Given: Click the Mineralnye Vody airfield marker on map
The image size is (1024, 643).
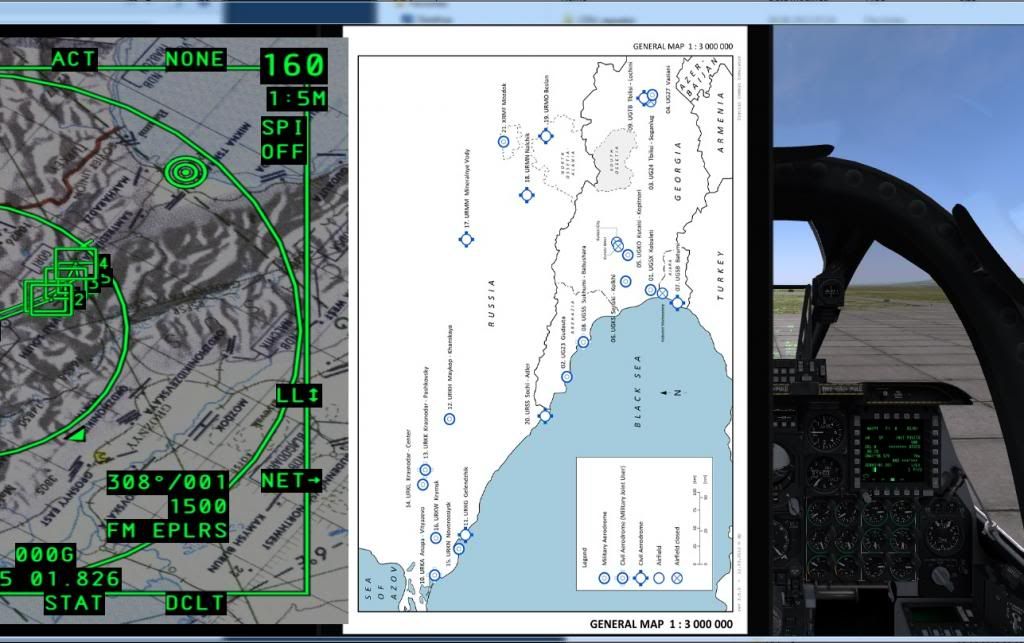Looking at the screenshot, I should tap(466, 240).
